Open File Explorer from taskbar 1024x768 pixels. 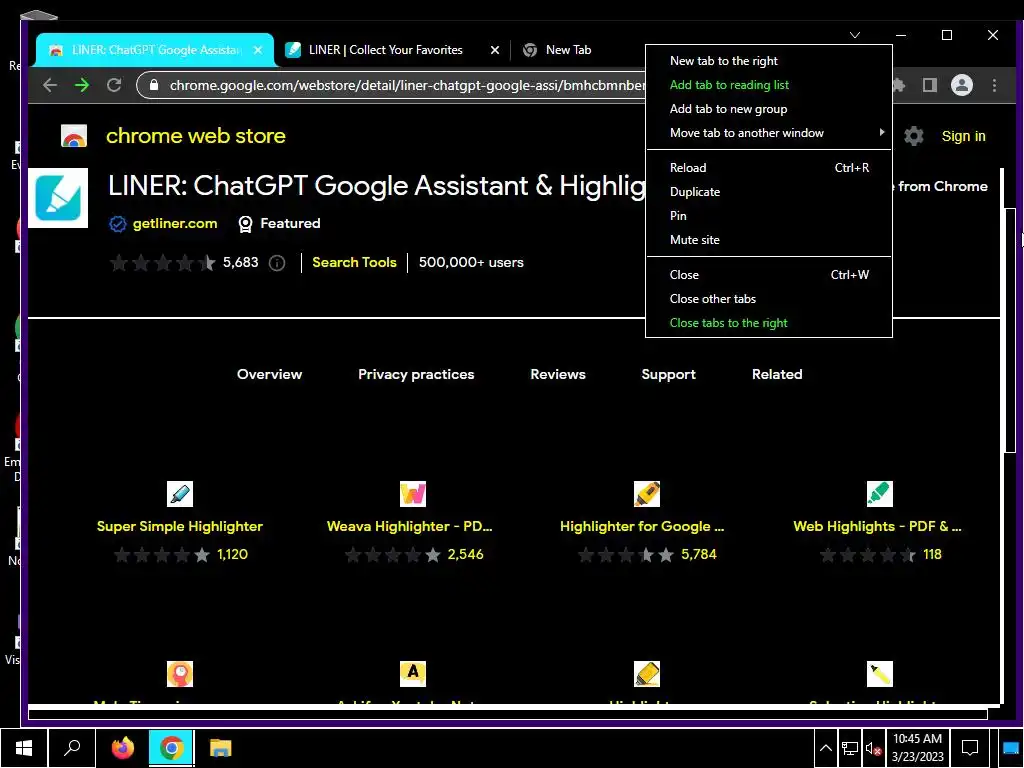221,748
